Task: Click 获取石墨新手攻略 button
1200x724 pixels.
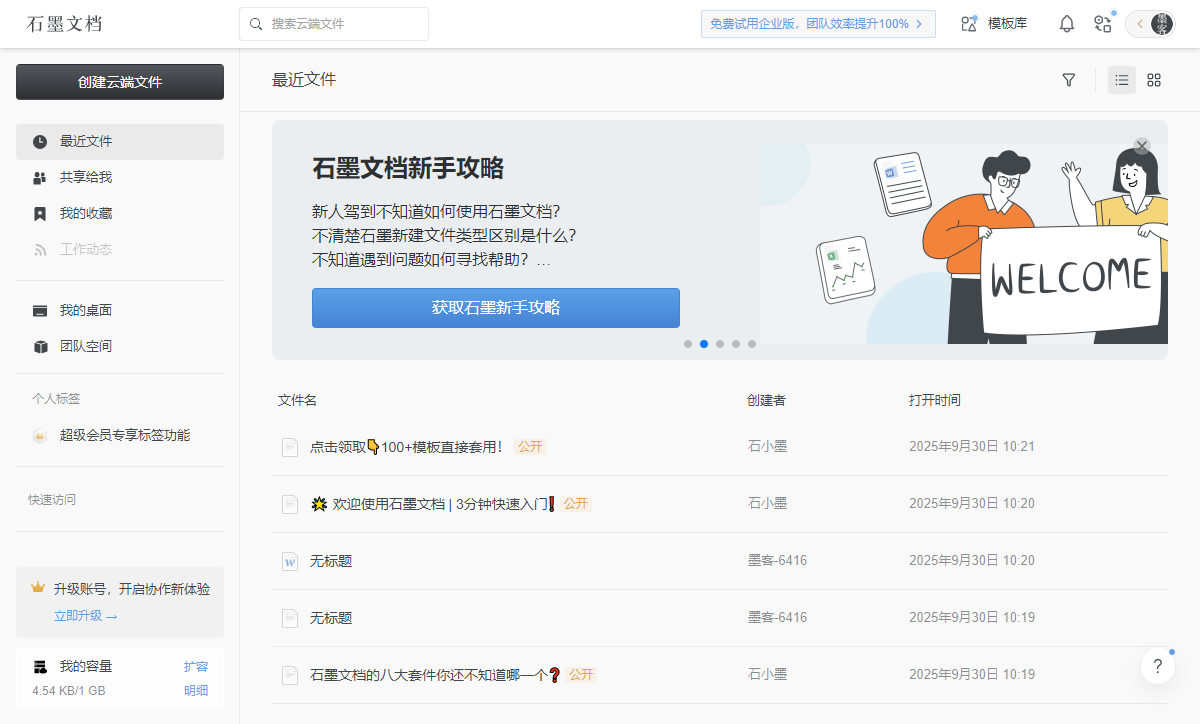Action: coord(496,308)
